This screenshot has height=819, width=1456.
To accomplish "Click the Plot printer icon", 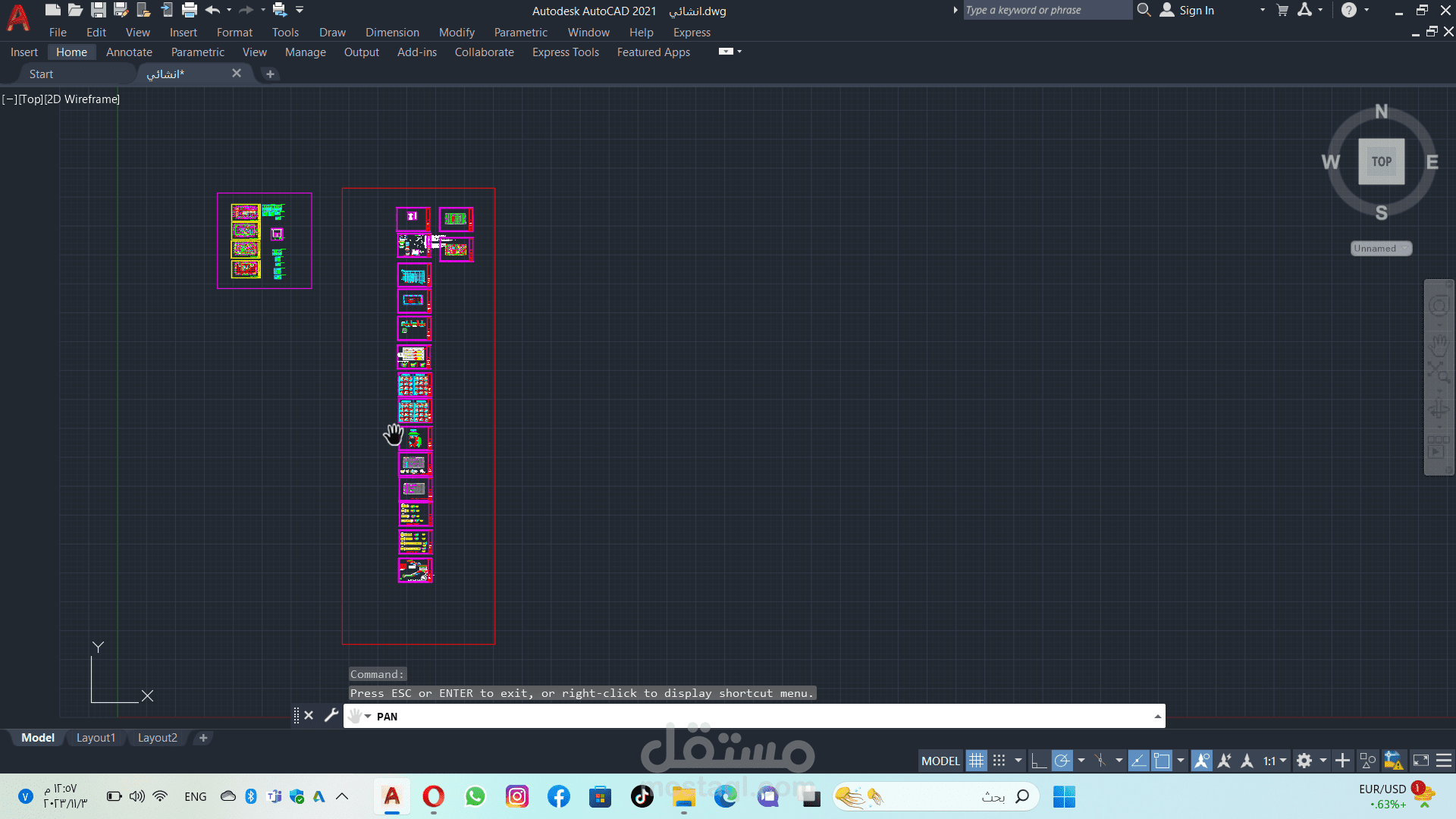I will [x=190, y=10].
